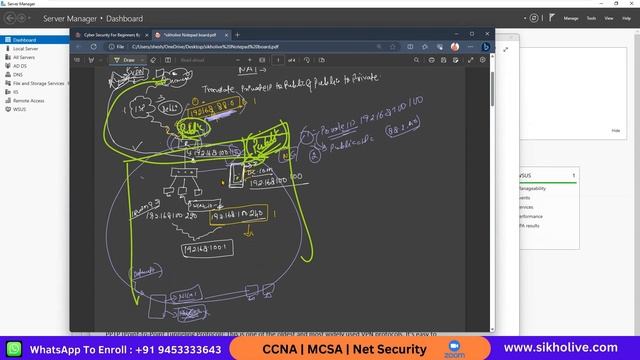This screenshot has height=360, width=640.
Task: Open Remote Access role in sidebar
Action: click(29, 101)
